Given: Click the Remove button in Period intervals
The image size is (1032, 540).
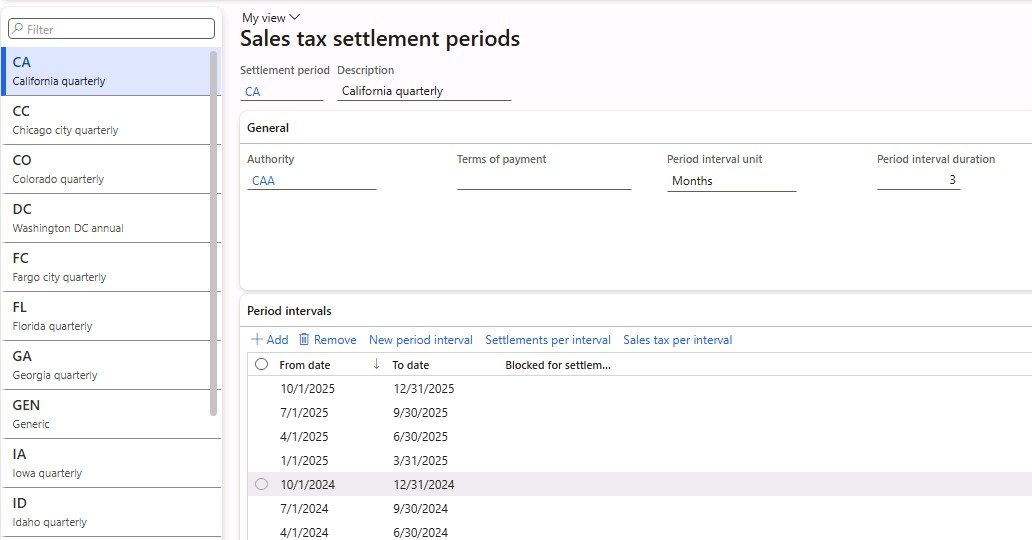Looking at the screenshot, I should click(327, 340).
